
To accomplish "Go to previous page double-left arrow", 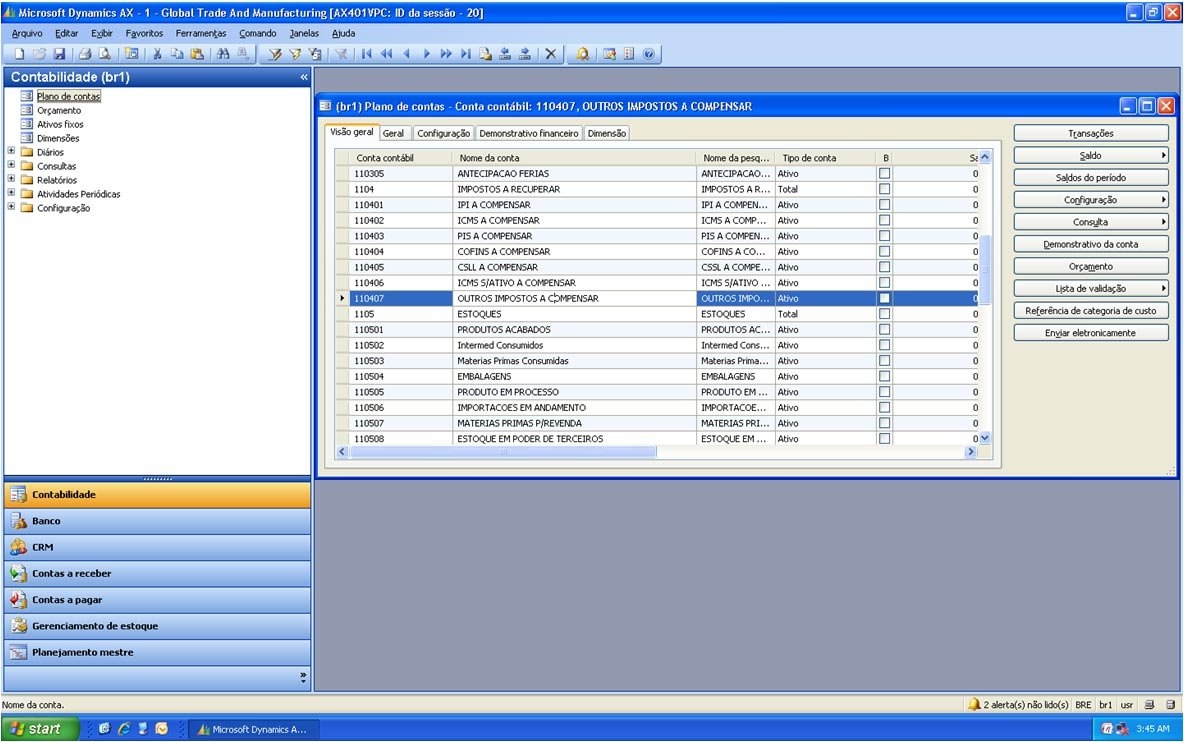I will [x=386, y=54].
